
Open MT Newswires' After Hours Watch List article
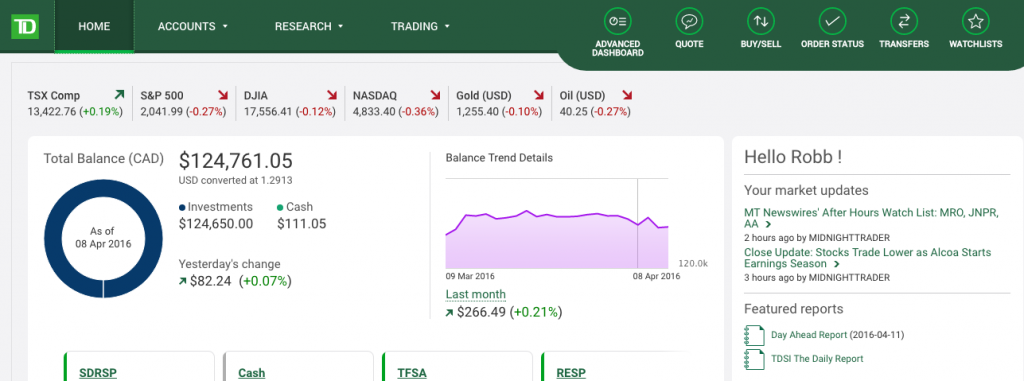click(872, 218)
